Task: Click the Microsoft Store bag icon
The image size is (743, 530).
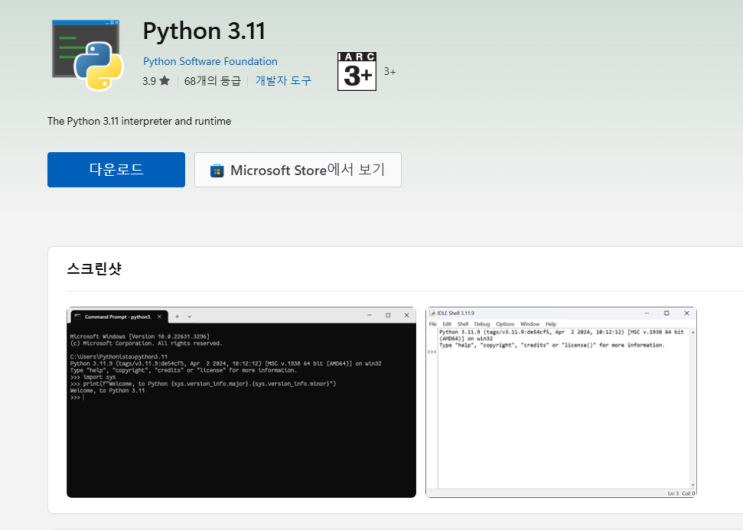Action: 217,171
